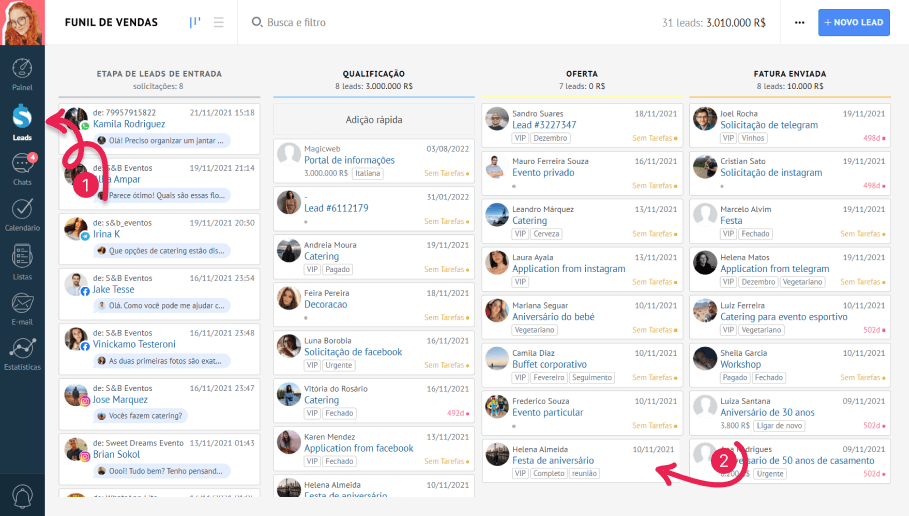Open the notifications bell icon
909x516 pixels.
point(22,496)
